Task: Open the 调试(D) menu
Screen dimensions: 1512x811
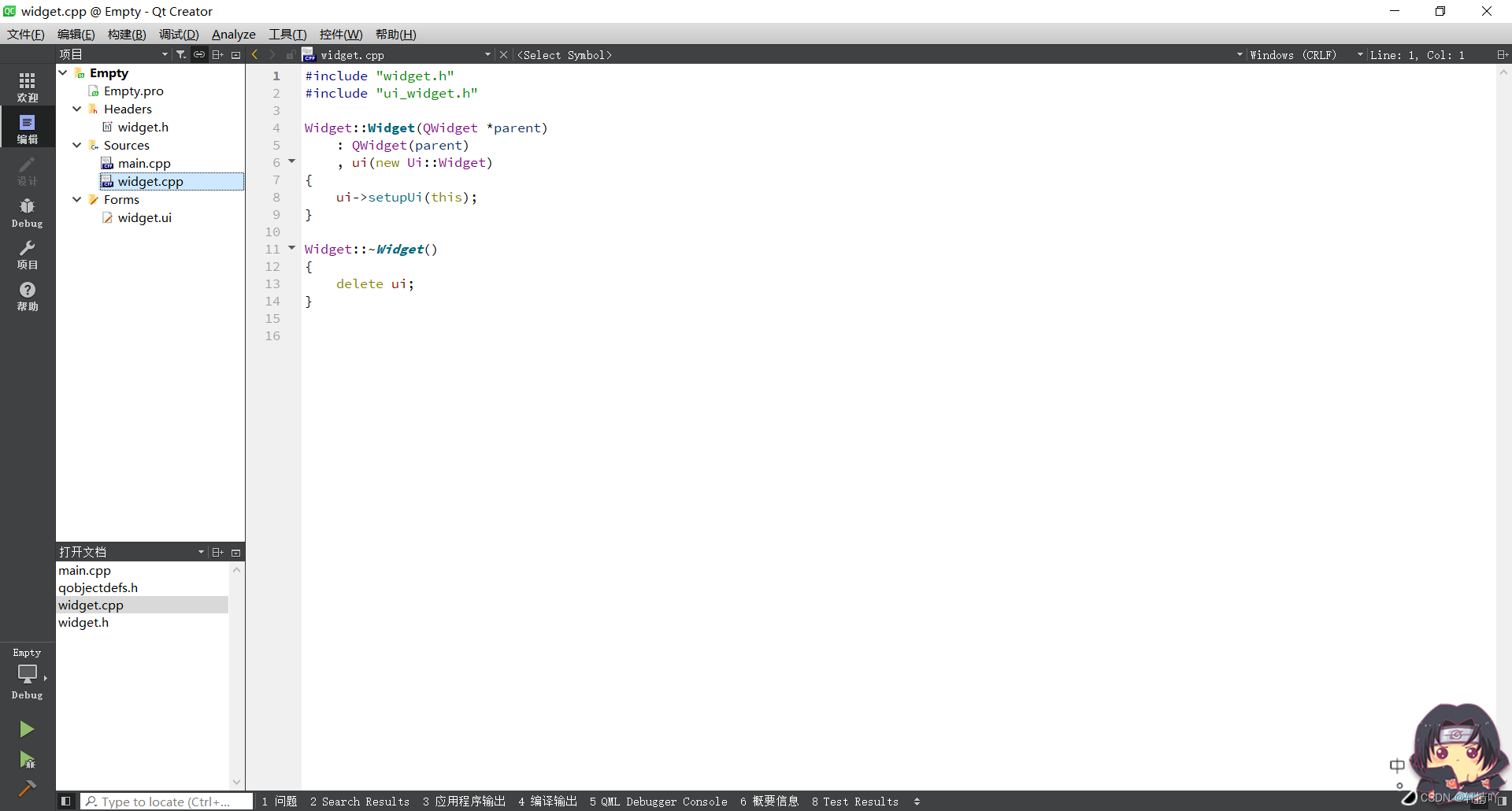Action: click(179, 34)
